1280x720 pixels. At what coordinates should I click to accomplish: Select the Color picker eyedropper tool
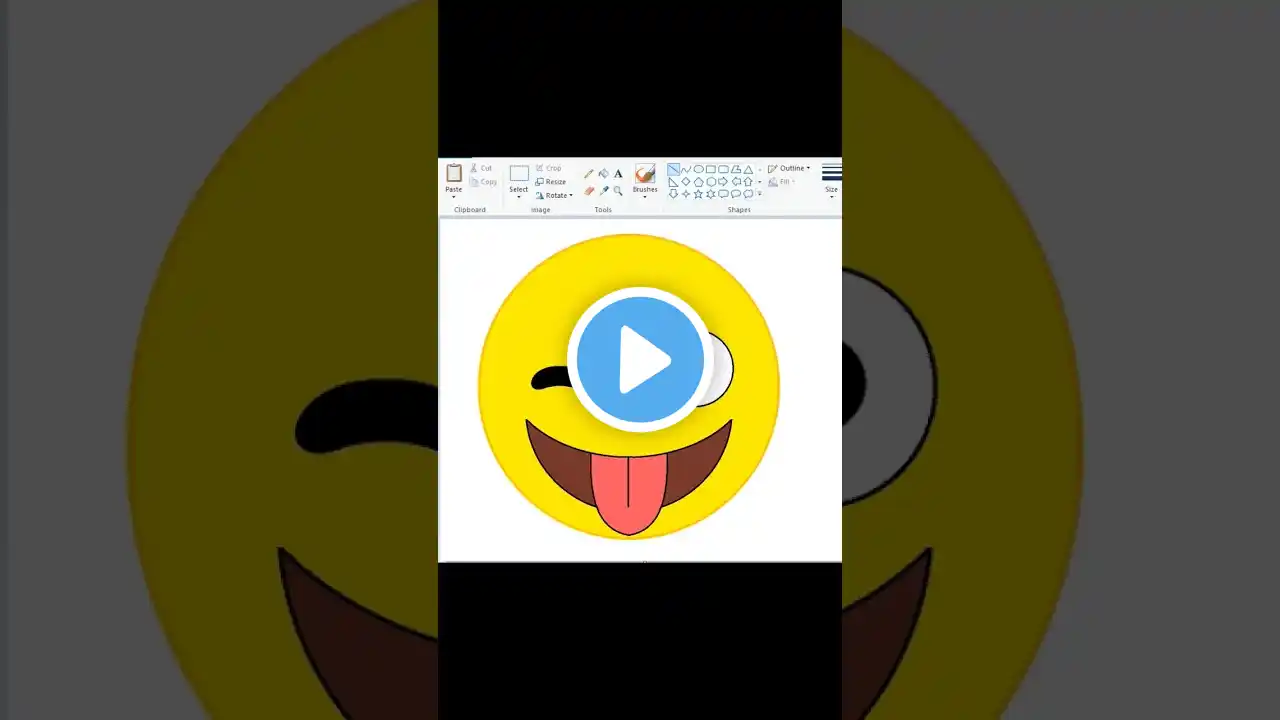(604, 190)
